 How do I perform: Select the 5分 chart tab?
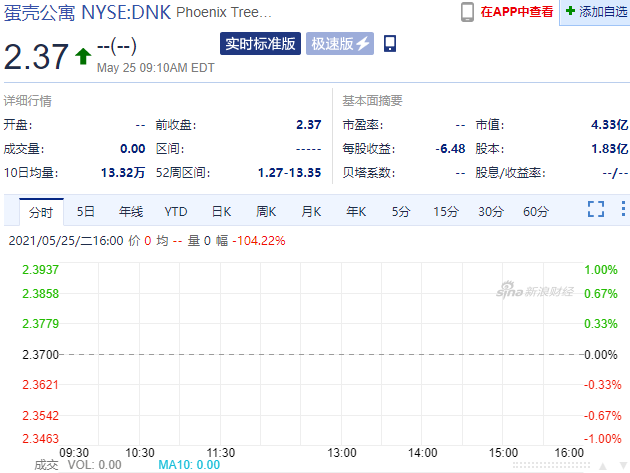[x=401, y=211]
